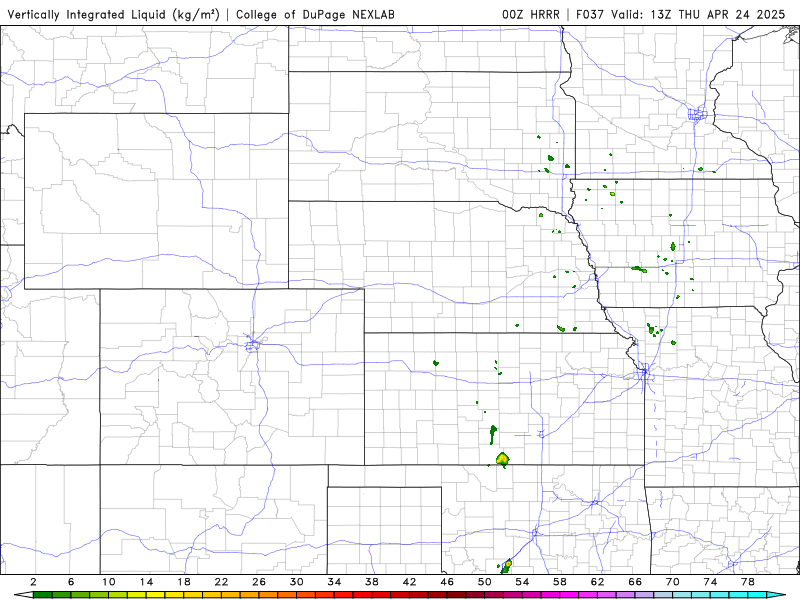The height and width of the screenshot is (600, 800).
Task: Click the storm cell at the map's bottom edge
Action: click(507, 565)
